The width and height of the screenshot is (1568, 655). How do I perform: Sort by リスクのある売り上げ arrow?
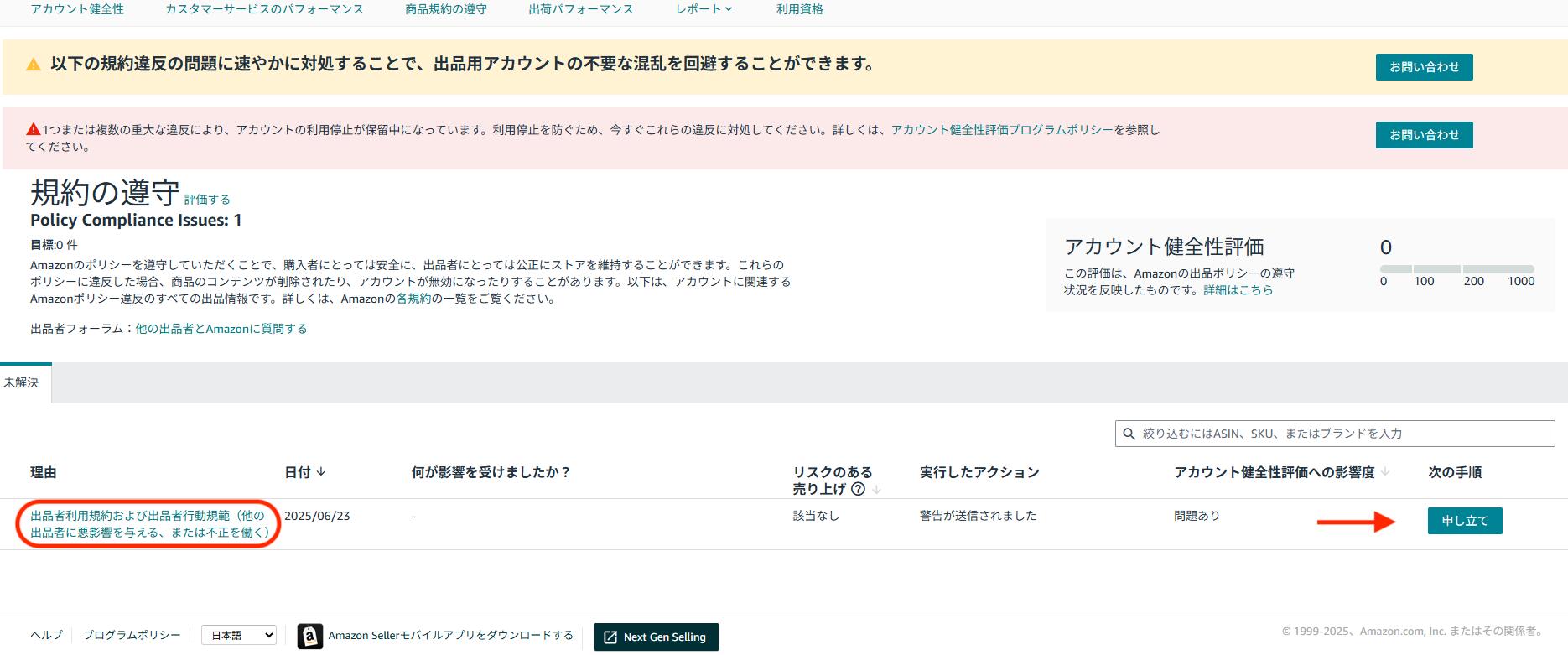click(877, 490)
